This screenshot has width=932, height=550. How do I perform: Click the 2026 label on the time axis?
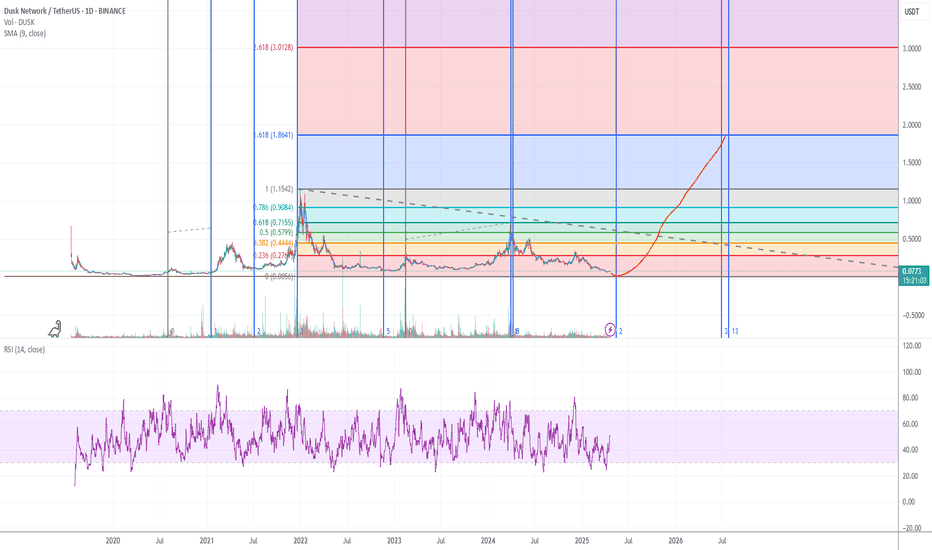tap(675, 540)
